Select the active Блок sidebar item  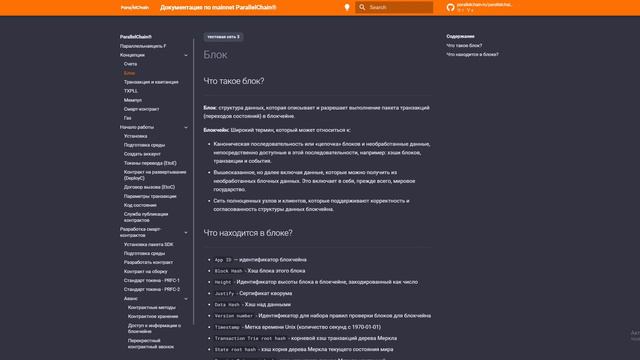[129, 73]
